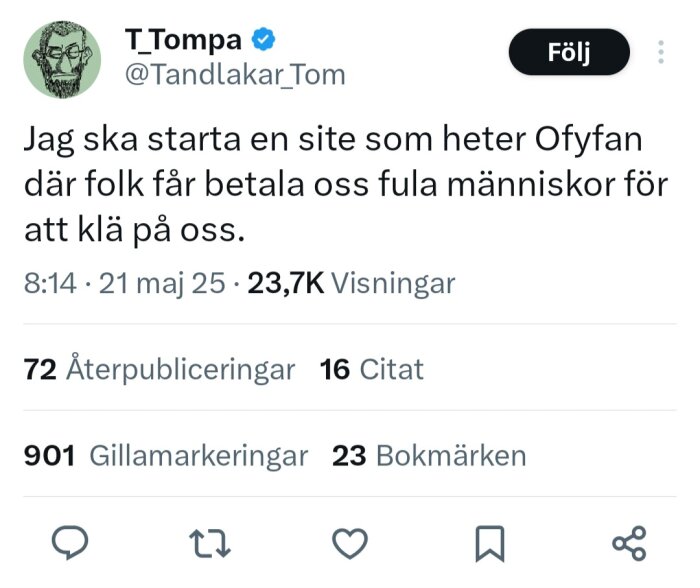Open the T_Tompa profile avatar

click(x=63, y=60)
